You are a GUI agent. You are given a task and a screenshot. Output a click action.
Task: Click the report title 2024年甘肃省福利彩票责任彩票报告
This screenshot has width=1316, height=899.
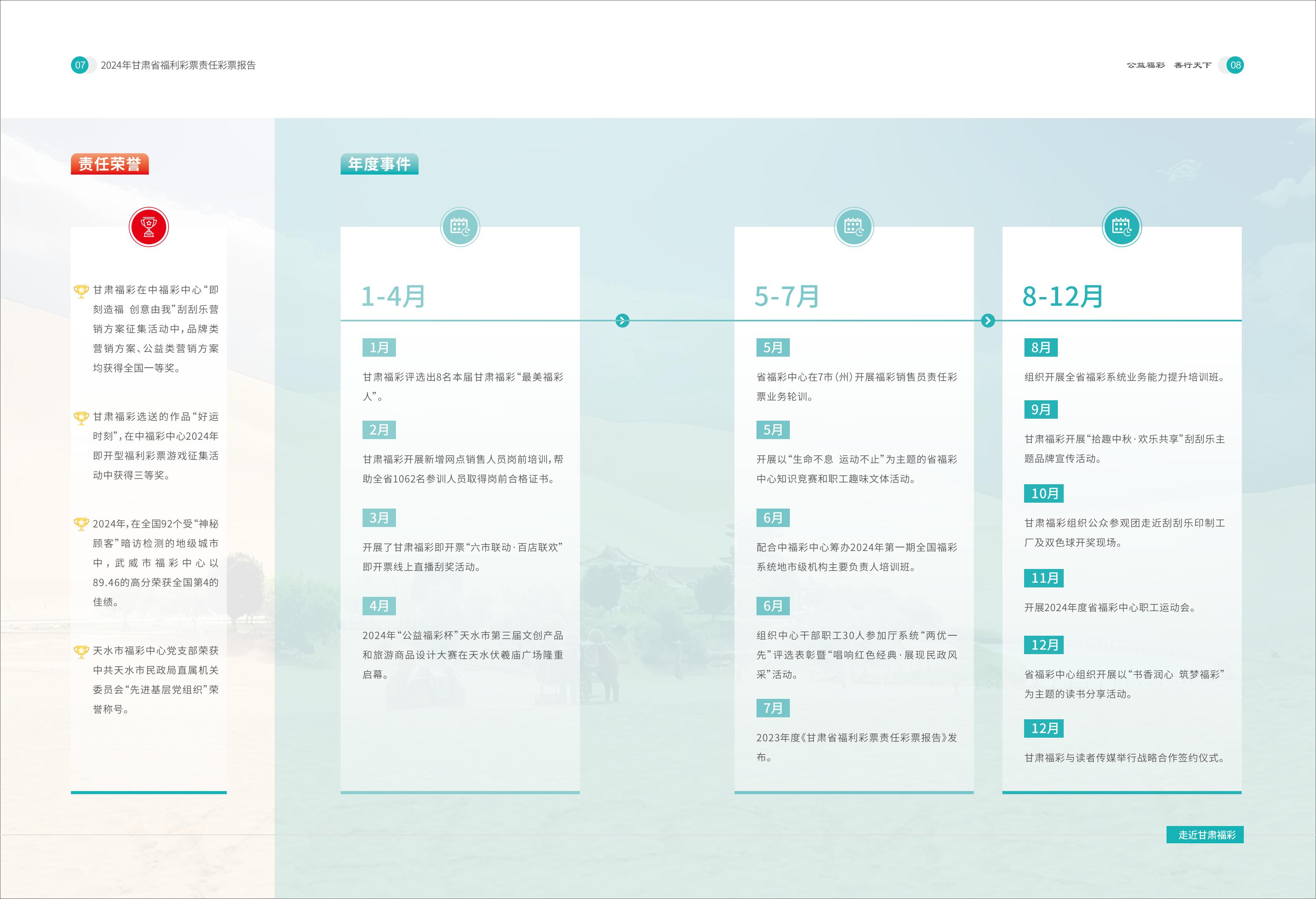[178, 65]
